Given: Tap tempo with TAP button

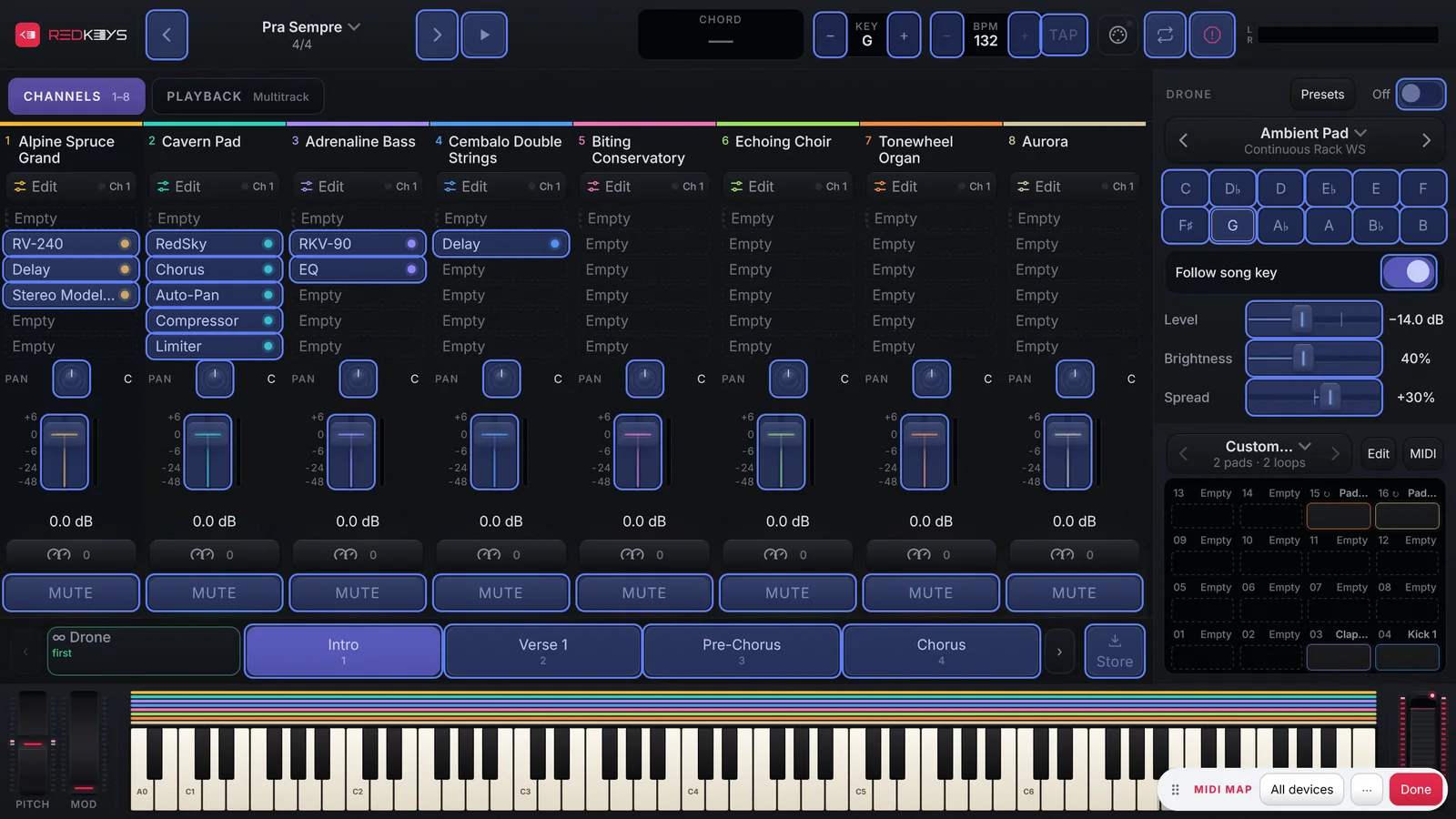Looking at the screenshot, I should tap(1063, 35).
